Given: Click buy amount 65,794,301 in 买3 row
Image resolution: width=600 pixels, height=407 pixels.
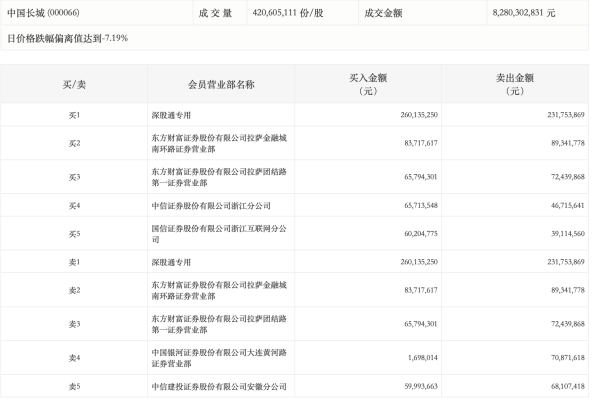Looking at the screenshot, I should [421, 177].
